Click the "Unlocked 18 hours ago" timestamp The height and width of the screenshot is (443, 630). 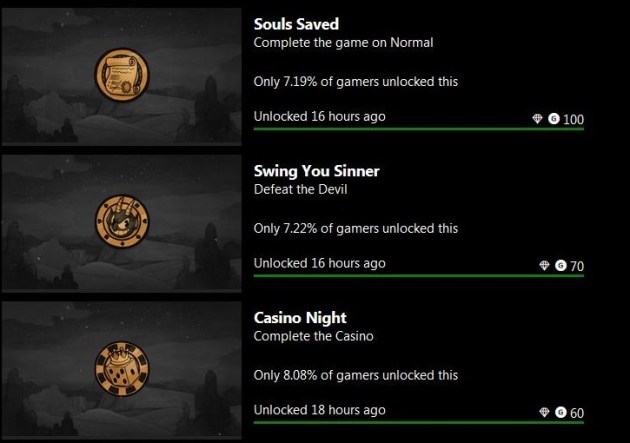pyautogui.click(x=319, y=410)
